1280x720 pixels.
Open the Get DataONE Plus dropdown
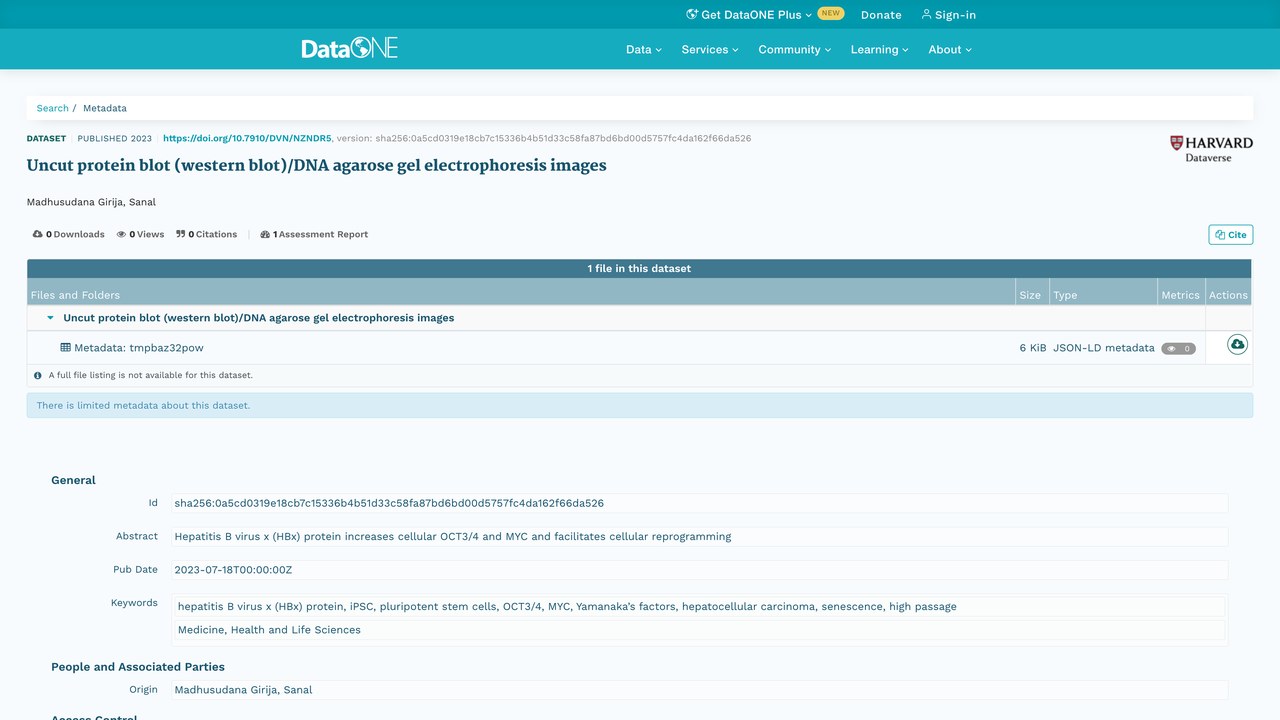click(749, 15)
